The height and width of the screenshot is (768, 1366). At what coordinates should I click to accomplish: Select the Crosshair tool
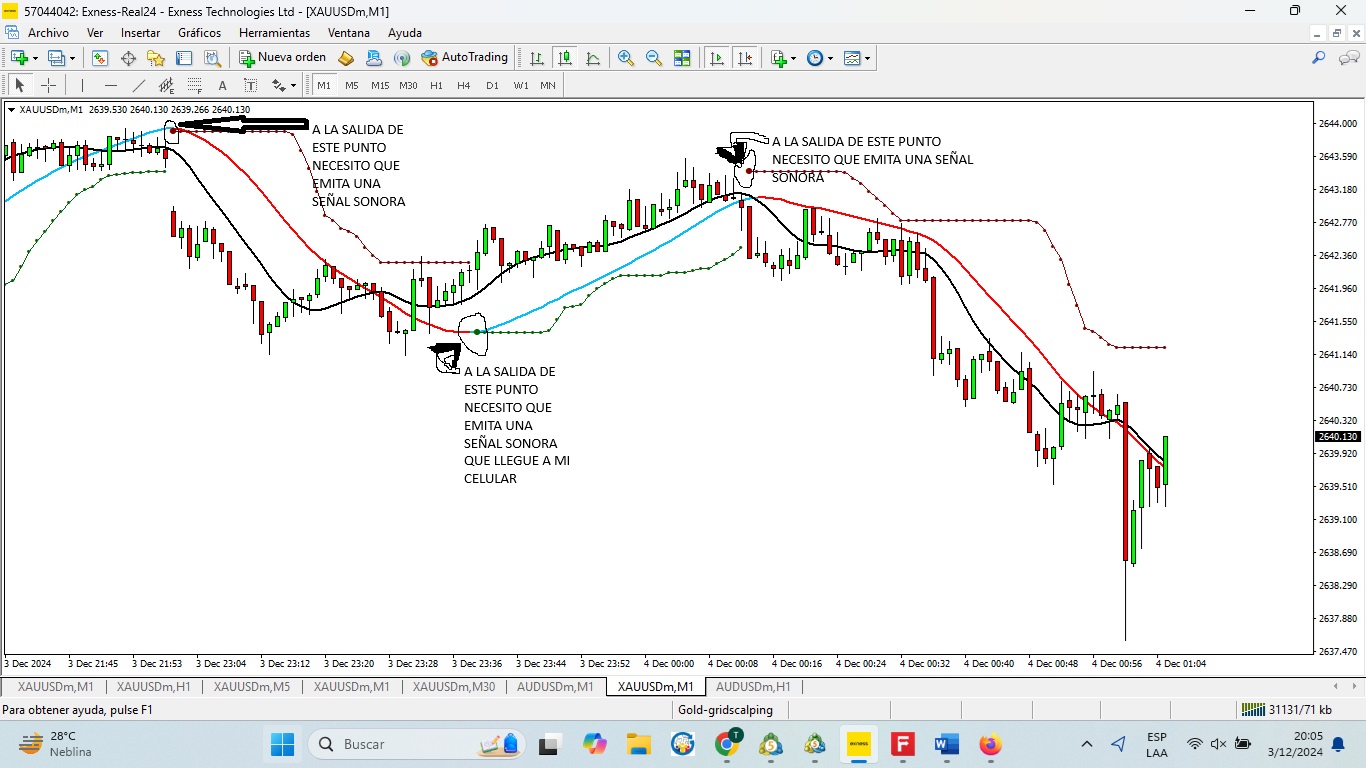pyautogui.click(x=48, y=85)
